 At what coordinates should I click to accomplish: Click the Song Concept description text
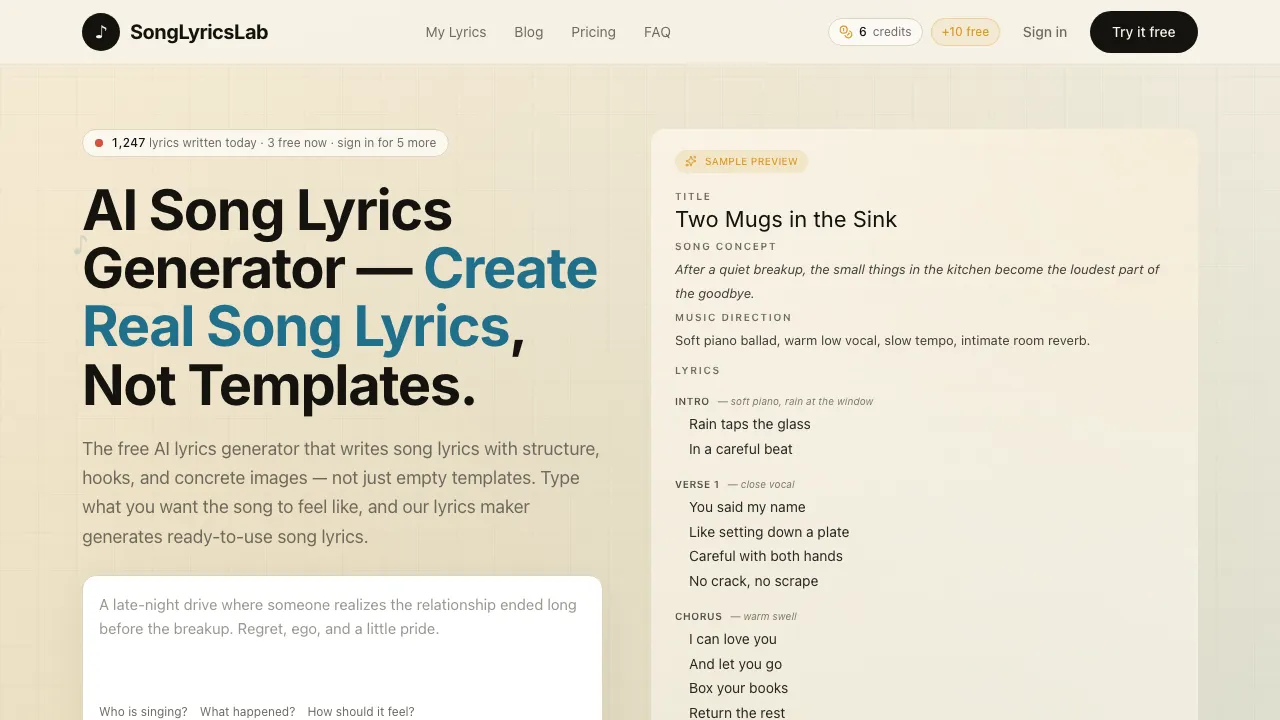[917, 281]
